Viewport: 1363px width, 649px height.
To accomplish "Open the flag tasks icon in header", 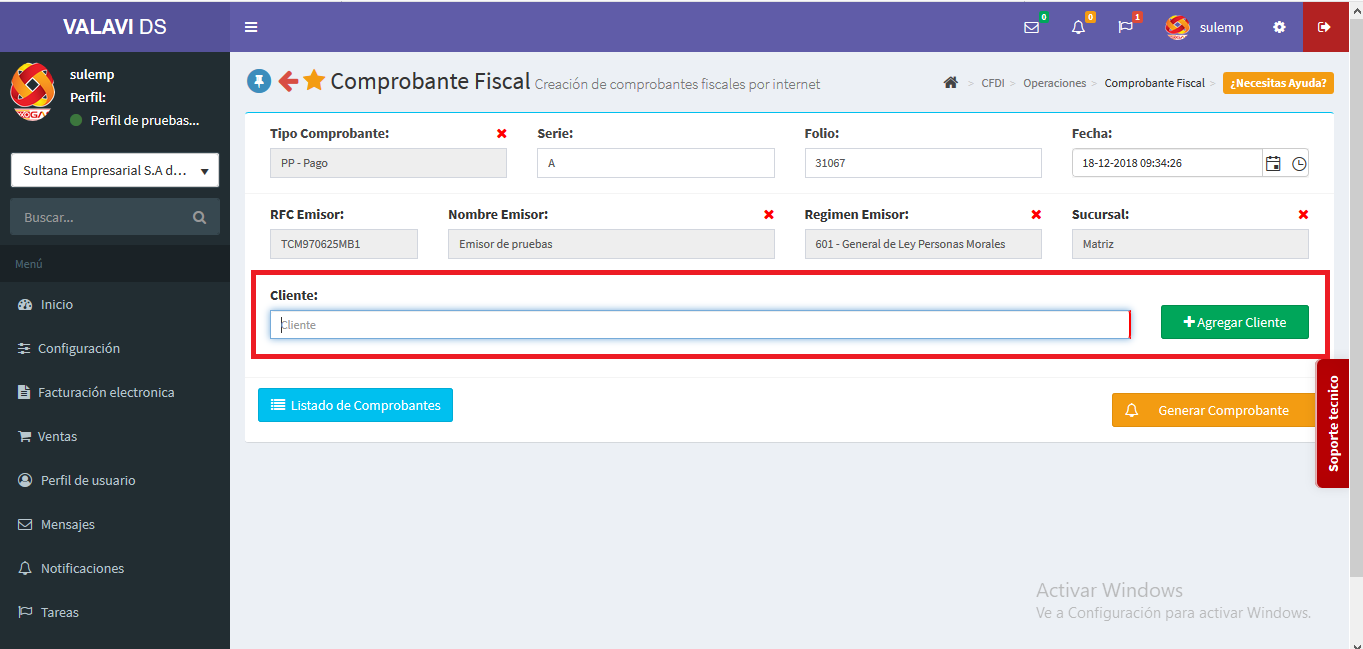I will pyautogui.click(x=1125, y=27).
